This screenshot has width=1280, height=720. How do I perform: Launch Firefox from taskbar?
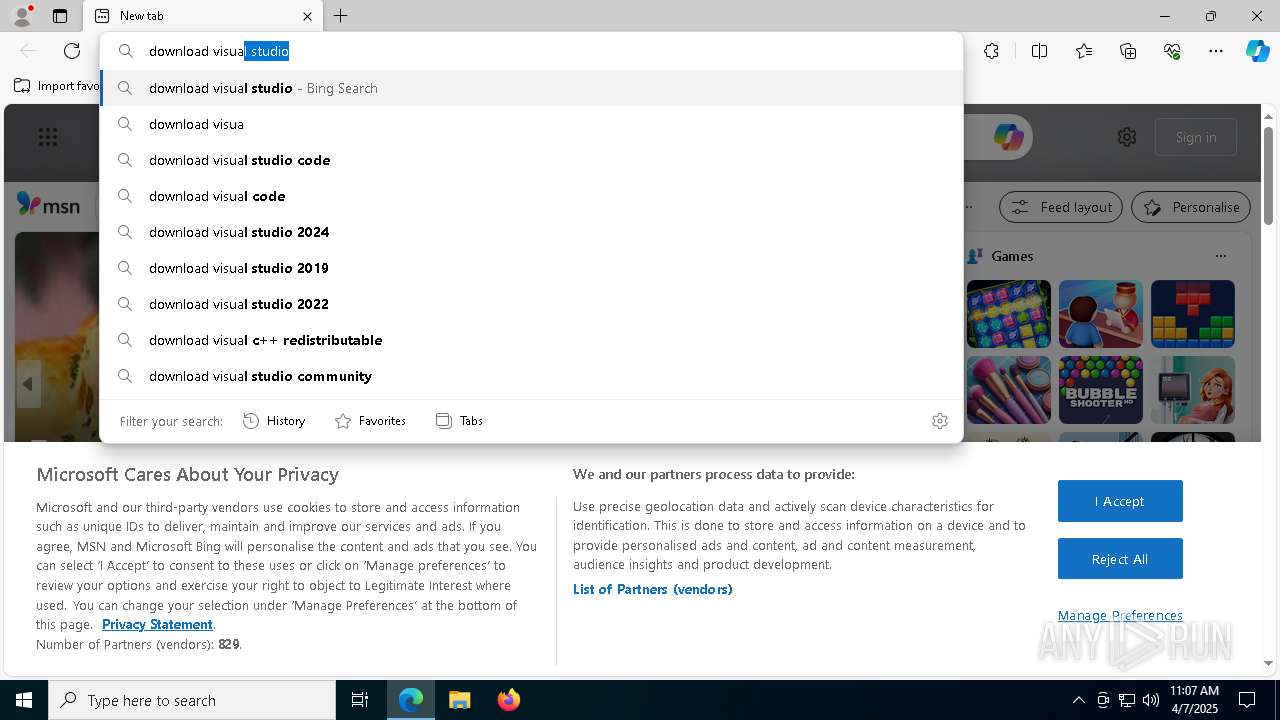[508, 700]
